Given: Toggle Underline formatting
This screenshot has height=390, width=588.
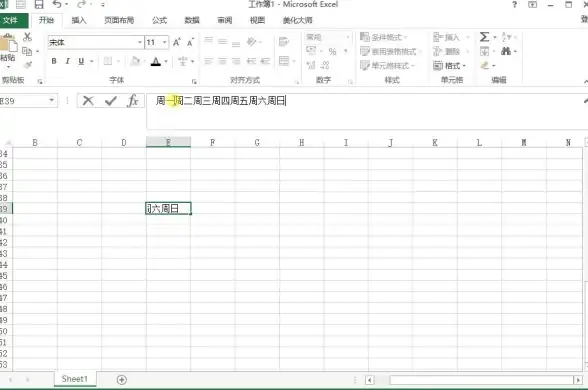Looking at the screenshot, I should (81, 61).
